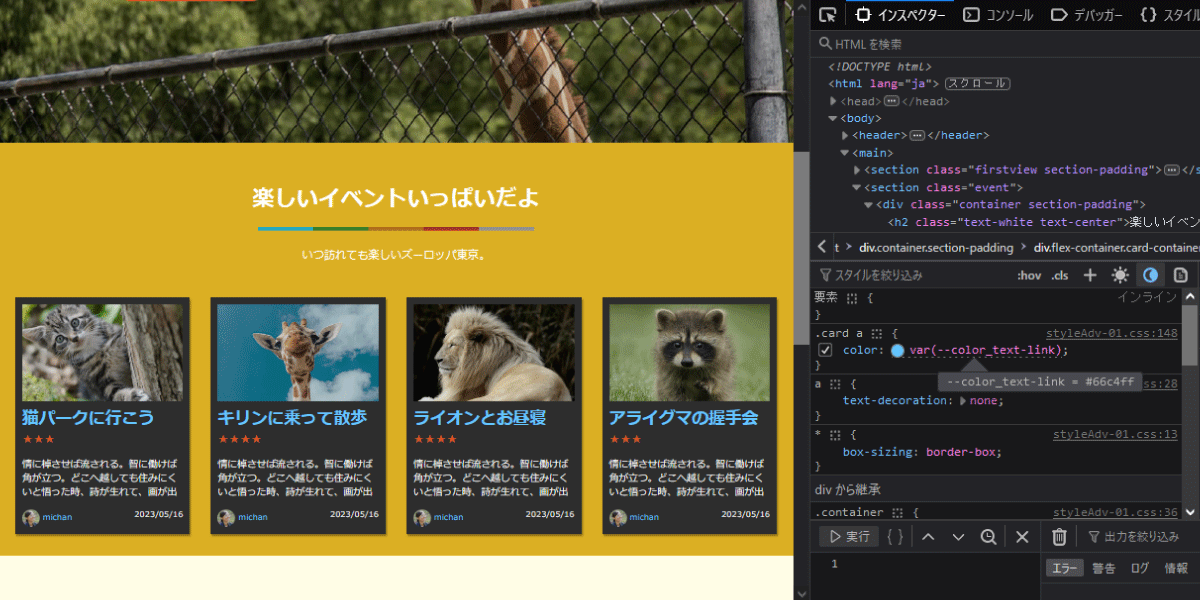Uncheck the color property checkbox

point(825,350)
